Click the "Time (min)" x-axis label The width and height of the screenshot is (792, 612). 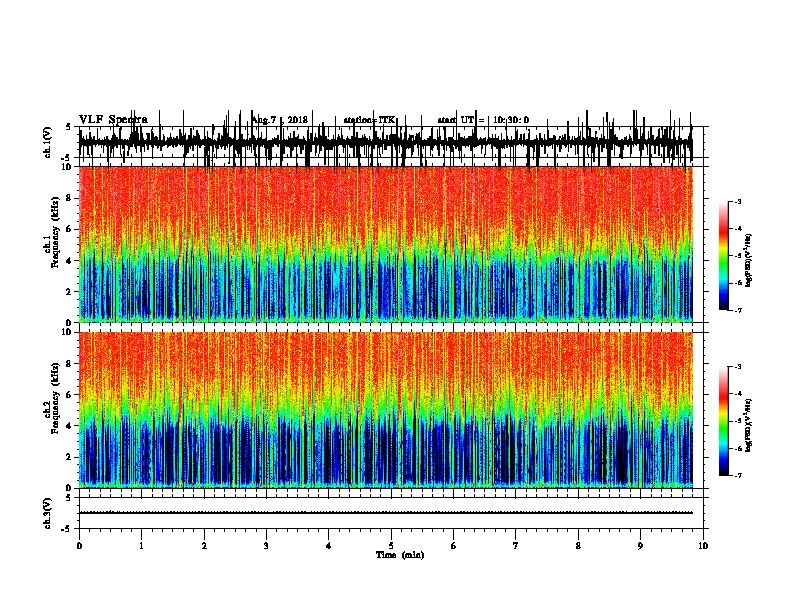click(x=400, y=555)
